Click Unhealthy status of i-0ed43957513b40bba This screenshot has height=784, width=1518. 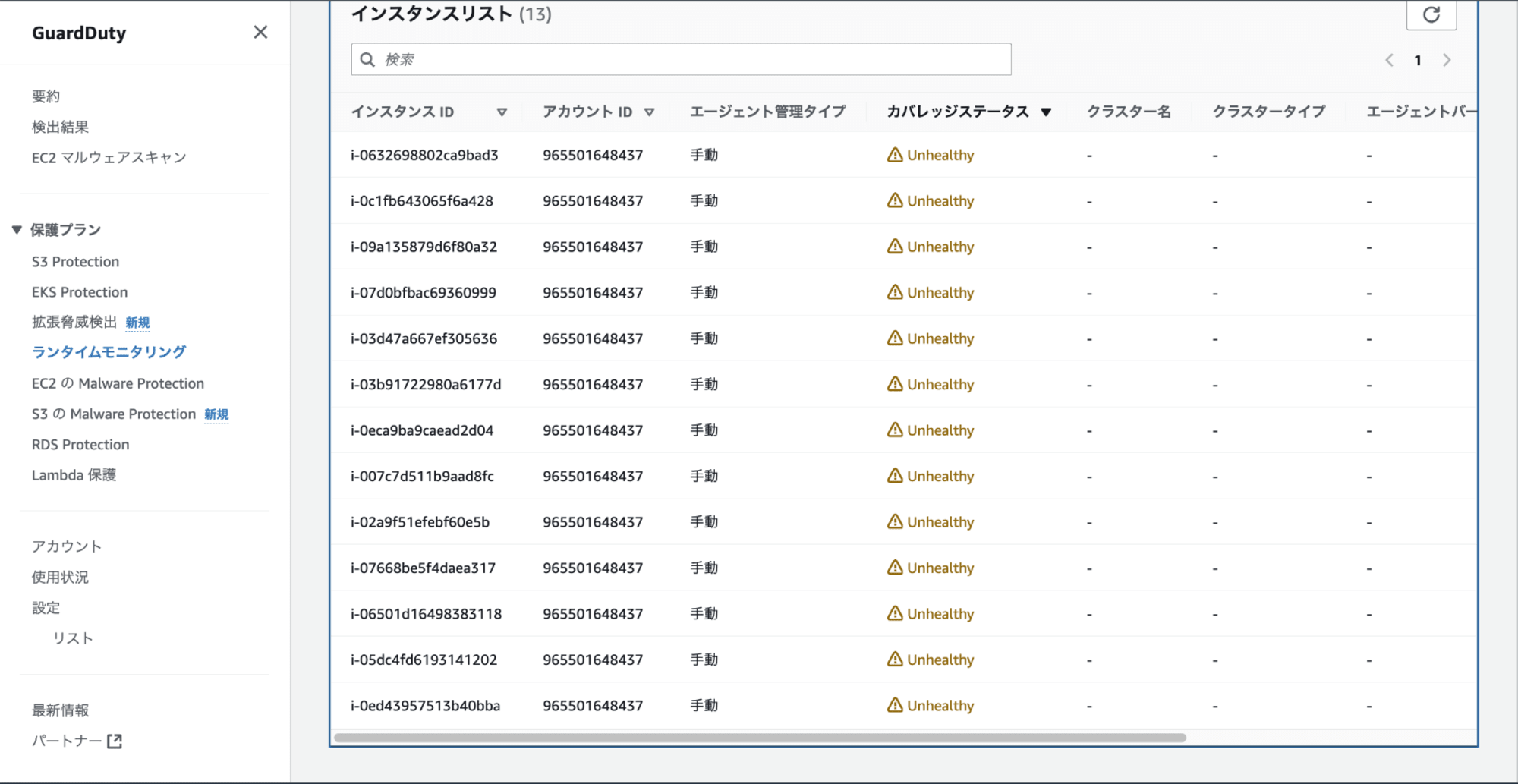click(940, 705)
